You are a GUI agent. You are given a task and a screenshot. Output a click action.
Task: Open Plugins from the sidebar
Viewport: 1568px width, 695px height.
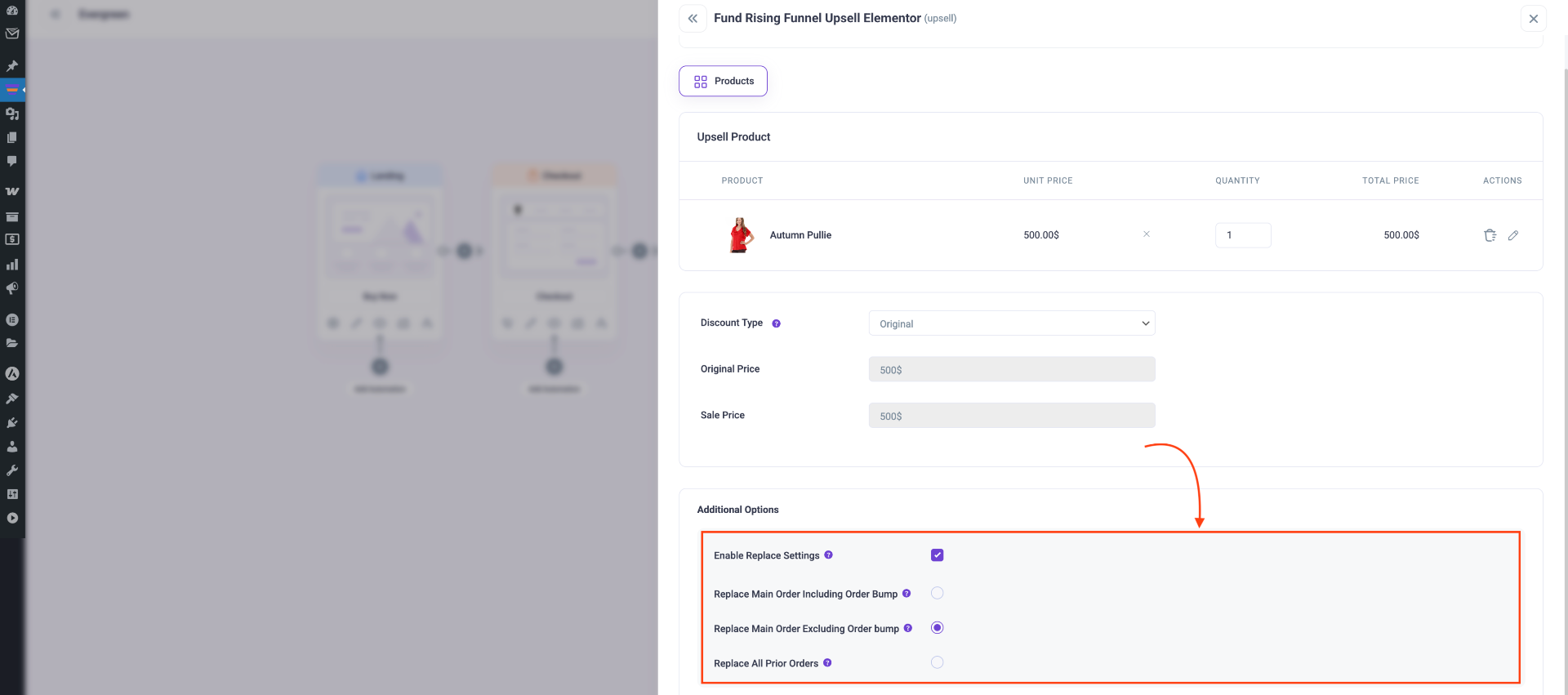[12, 422]
